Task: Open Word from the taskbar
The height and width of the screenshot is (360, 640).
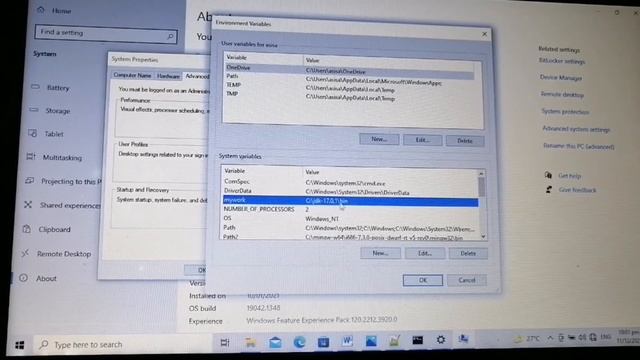Action: click(x=347, y=341)
